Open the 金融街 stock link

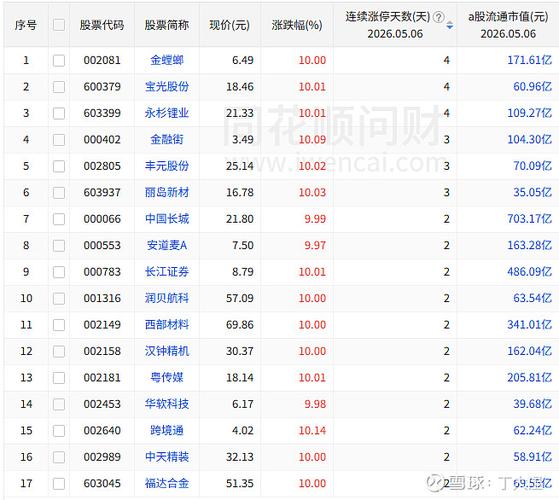pyautogui.click(x=167, y=140)
